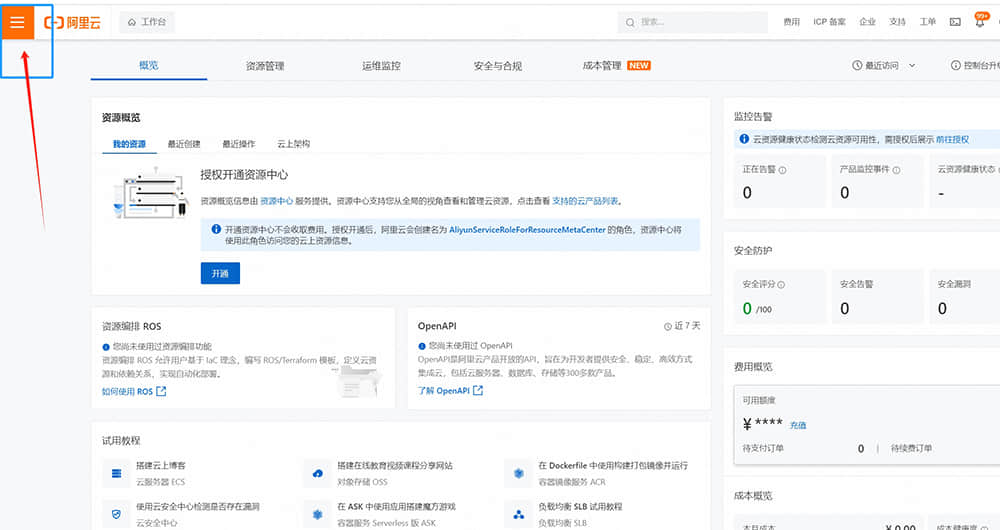Click the info icon in resource center notice
This screenshot has width=1000, height=530.
click(x=216, y=230)
